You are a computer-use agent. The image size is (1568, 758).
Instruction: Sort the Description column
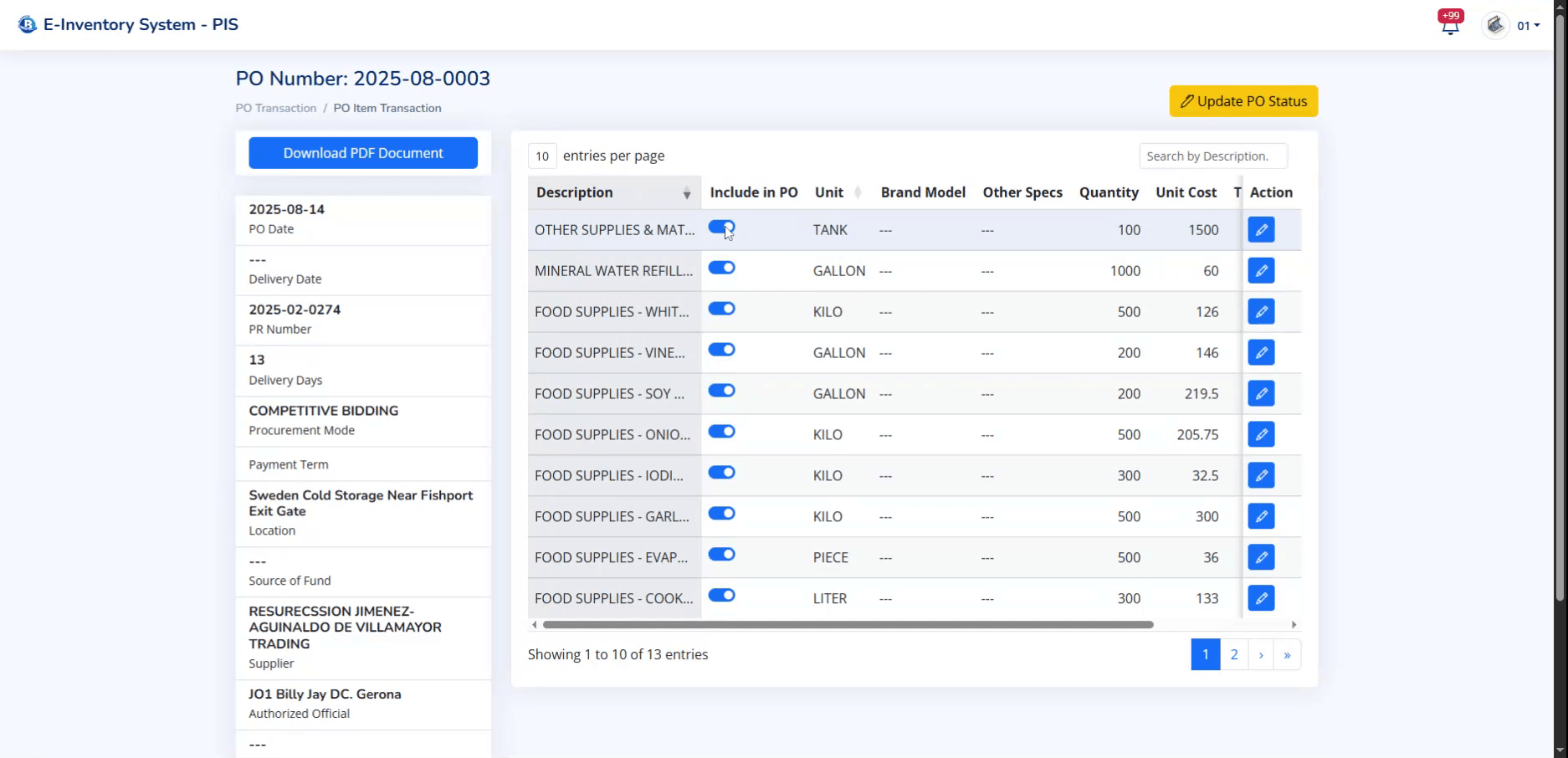686,192
